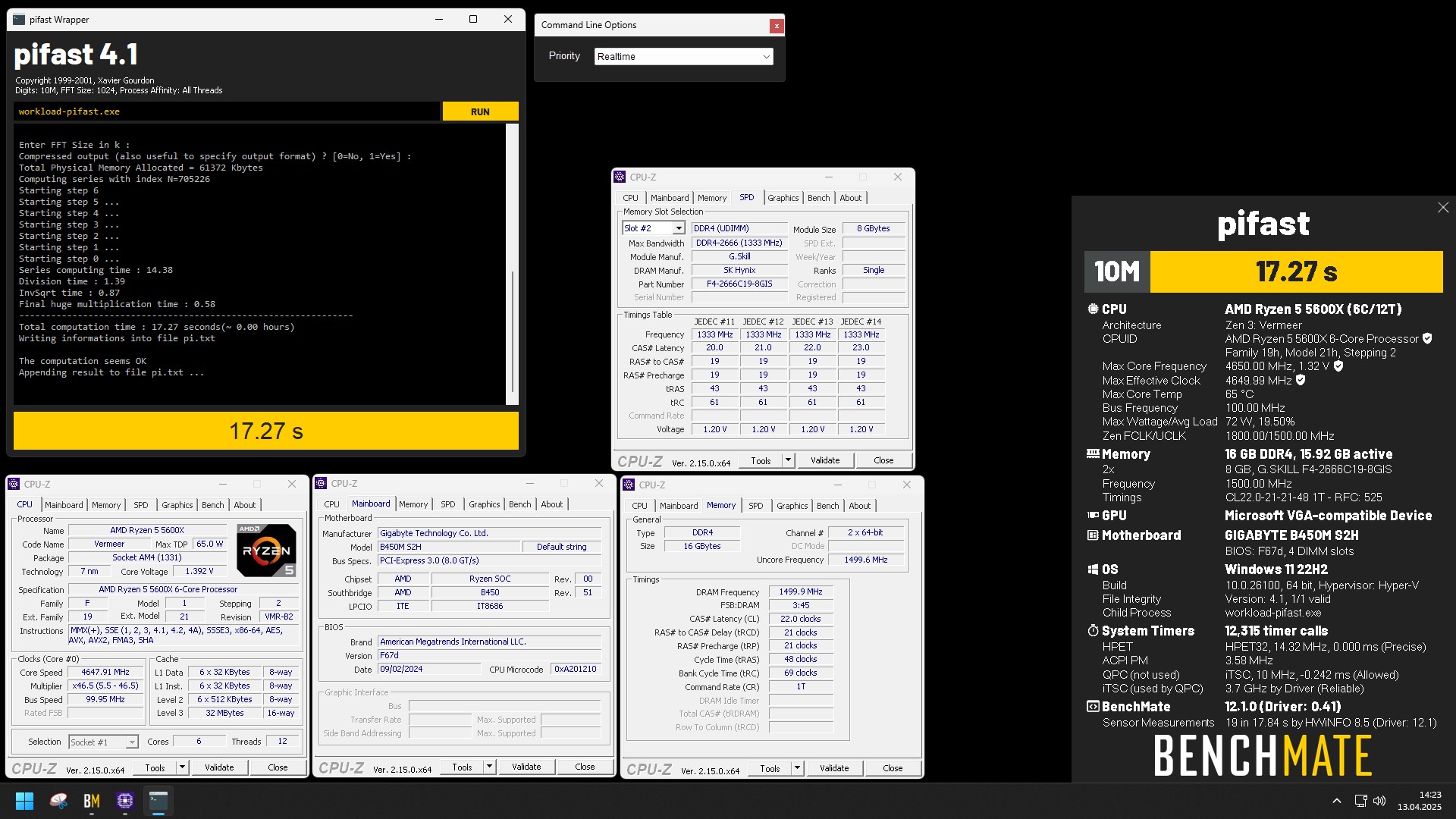This screenshot has width=1456, height=819.
Task: Show hidden system tray icons
Action: pyautogui.click(x=1337, y=801)
